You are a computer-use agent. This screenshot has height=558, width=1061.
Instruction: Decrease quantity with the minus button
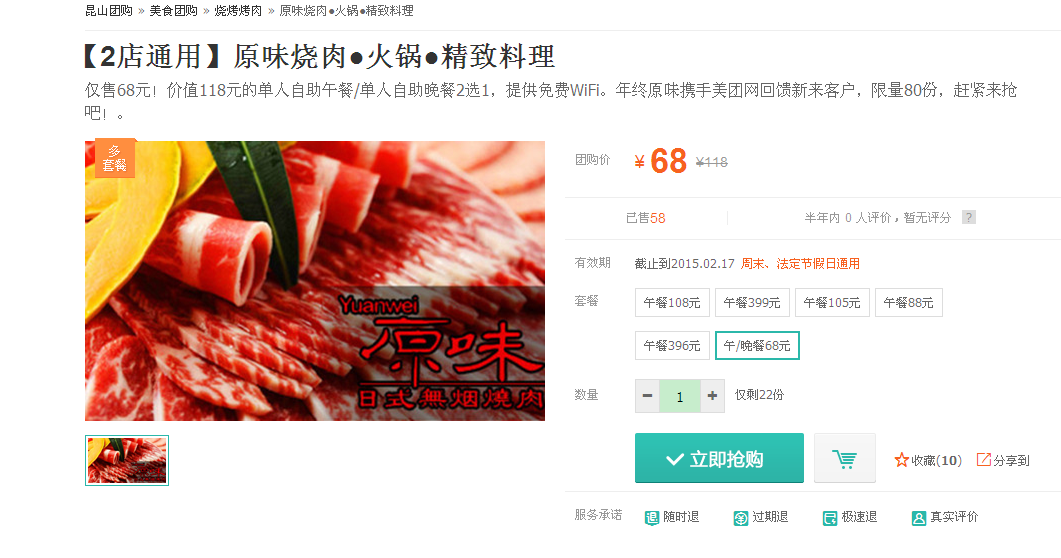coord(648,396)
